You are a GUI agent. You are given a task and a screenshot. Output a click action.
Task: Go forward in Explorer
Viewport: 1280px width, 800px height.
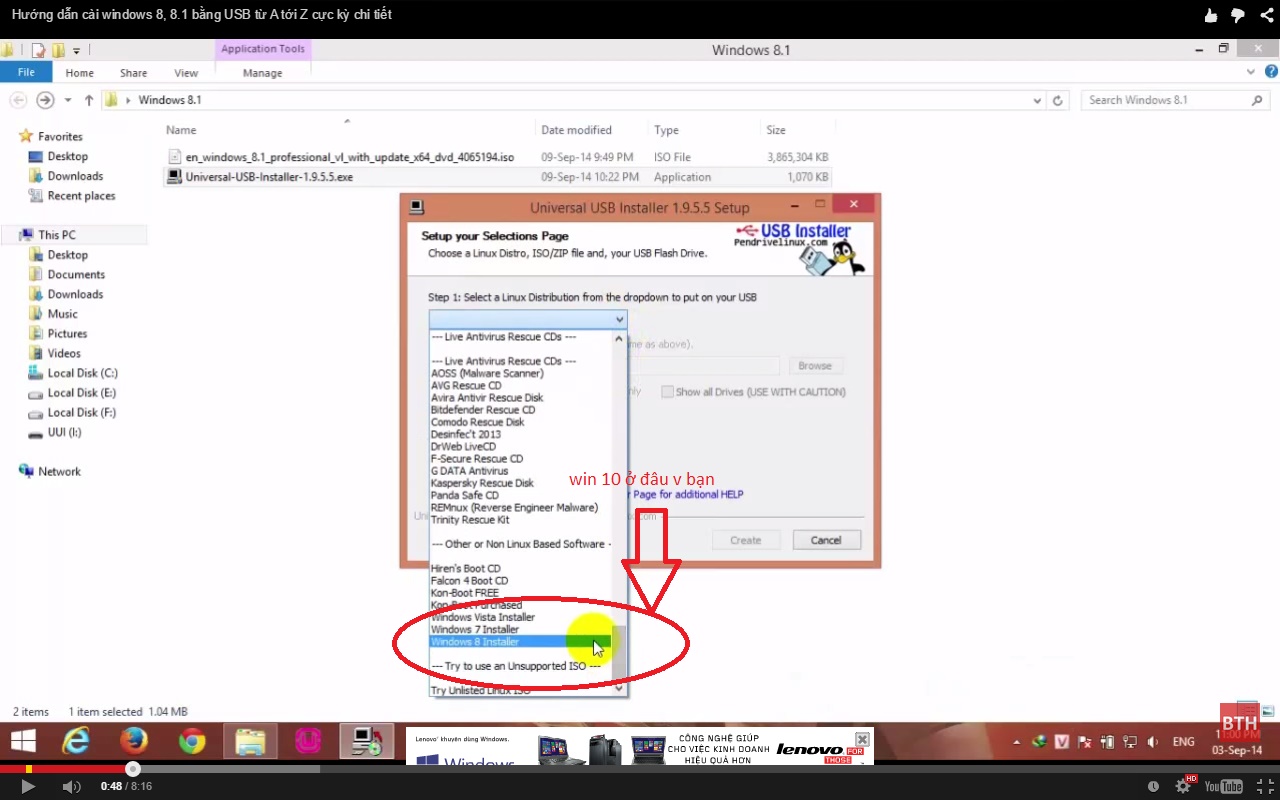(45, 100)
